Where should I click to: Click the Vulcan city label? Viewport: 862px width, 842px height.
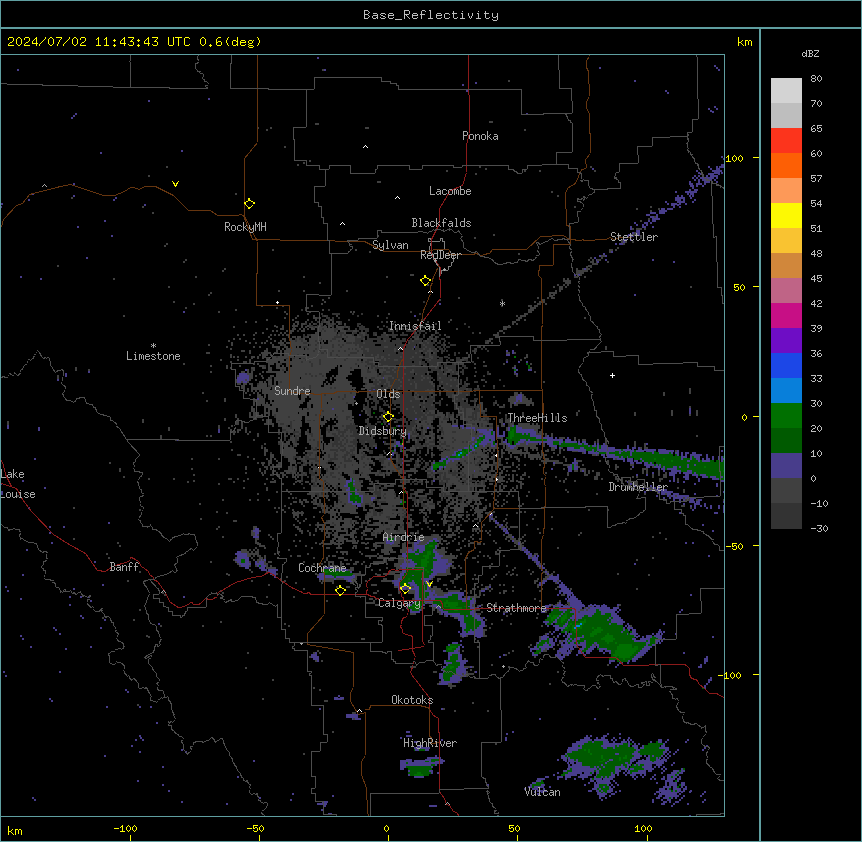(x=542, y=792)
